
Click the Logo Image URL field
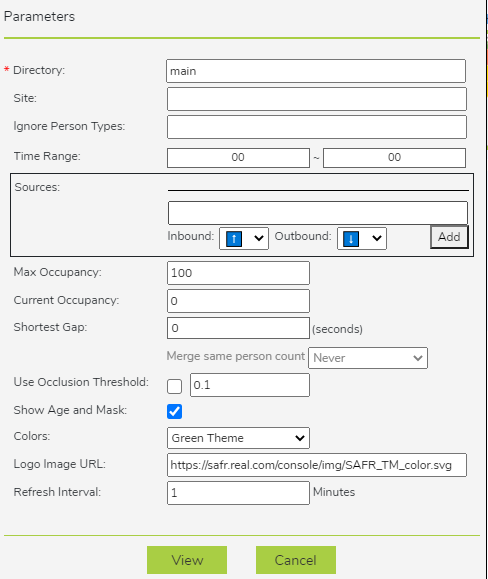[317, 465]
